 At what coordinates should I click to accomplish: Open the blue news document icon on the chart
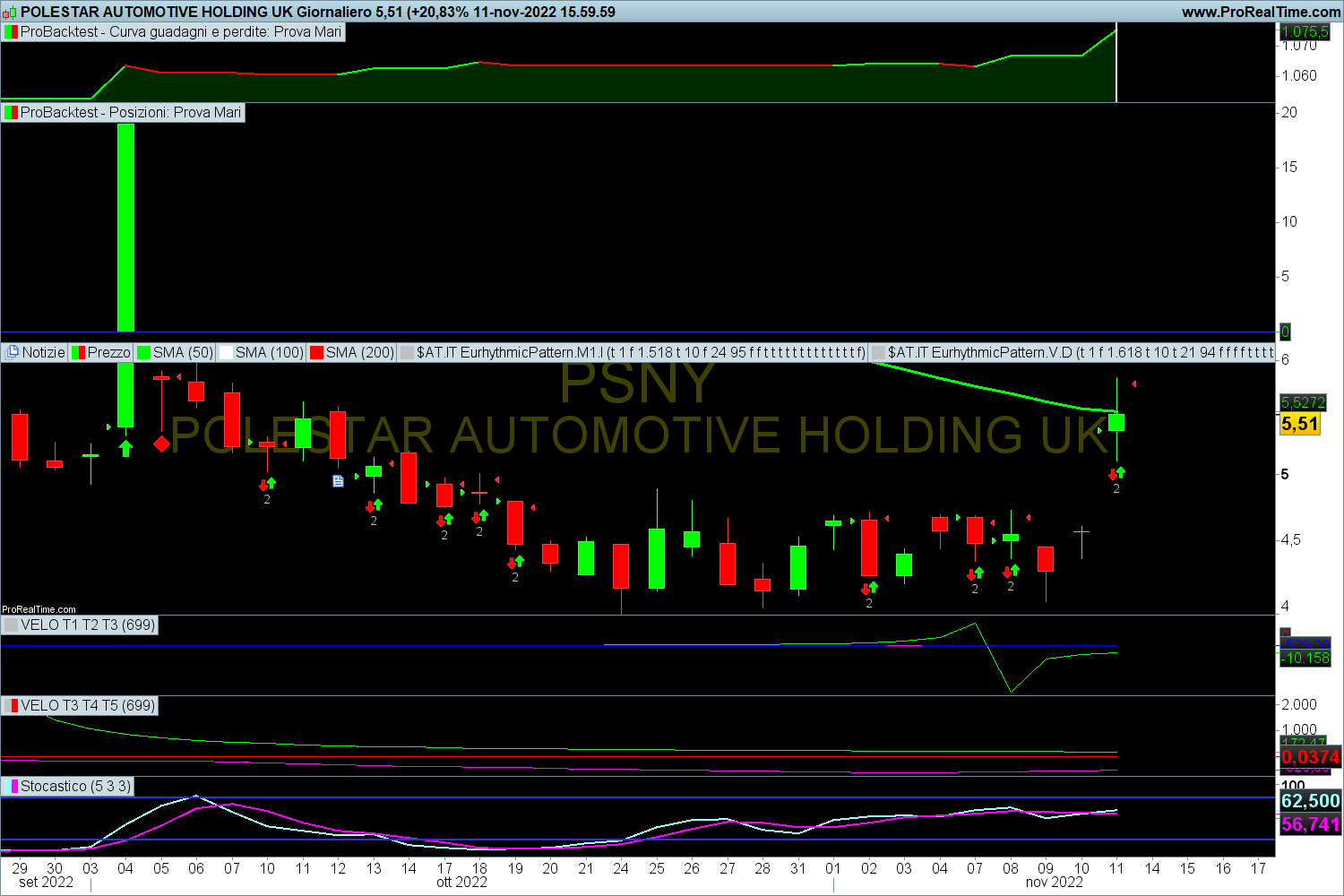(338, 481)
